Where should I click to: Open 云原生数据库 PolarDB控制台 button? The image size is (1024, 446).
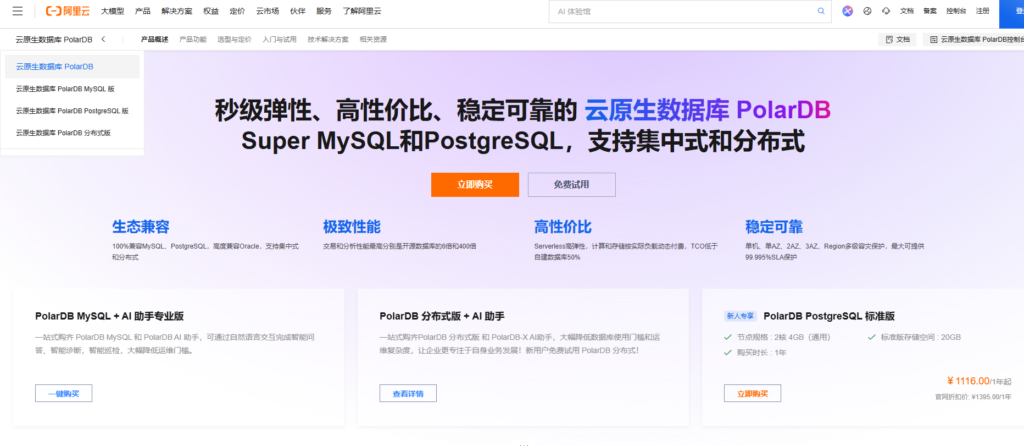click(973, 39)
